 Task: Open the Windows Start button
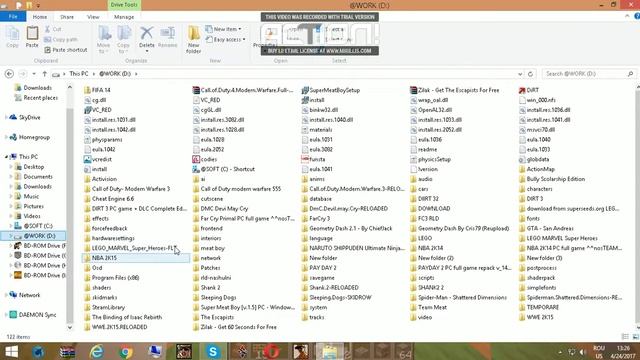click(11, 351)
